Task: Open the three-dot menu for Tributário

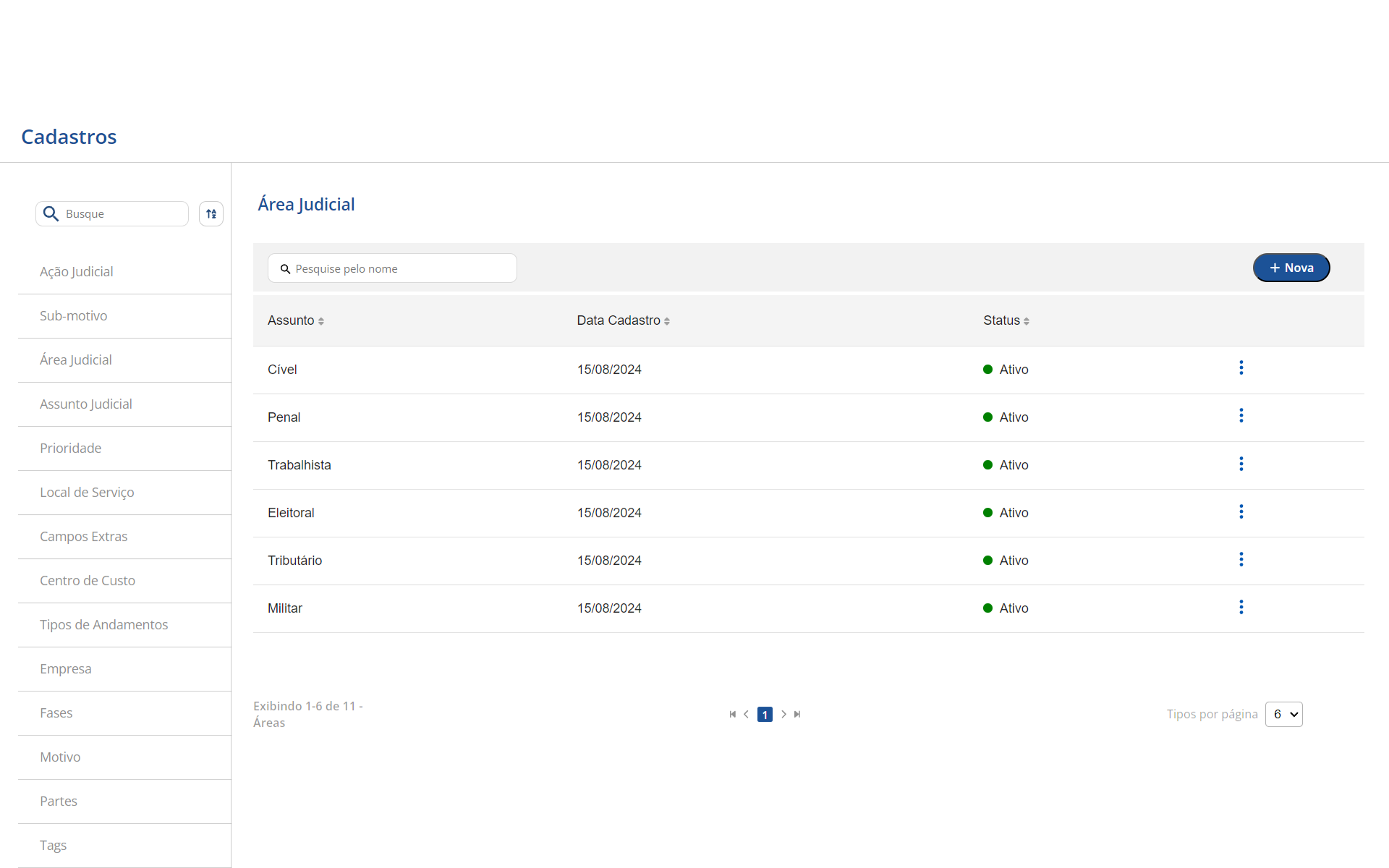Action: pyautogui.click(x=1241, y=559)
